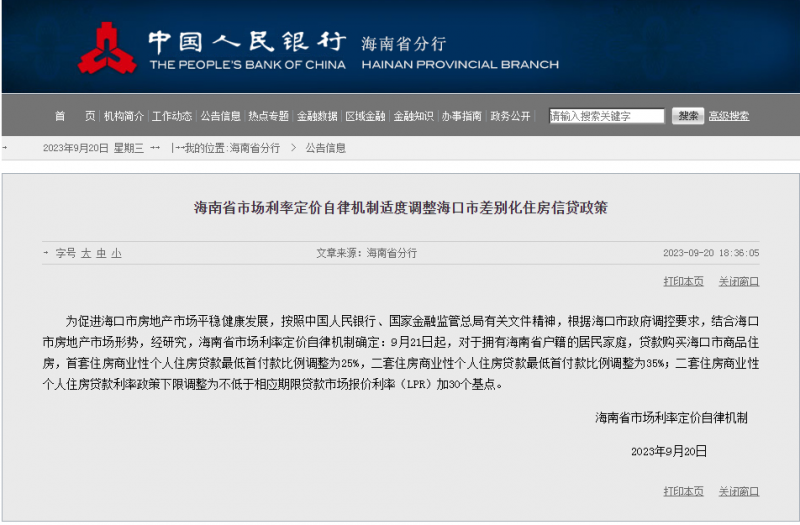
Task: Click the top 打印本页 print link
Action: click(x=683, y=281)
